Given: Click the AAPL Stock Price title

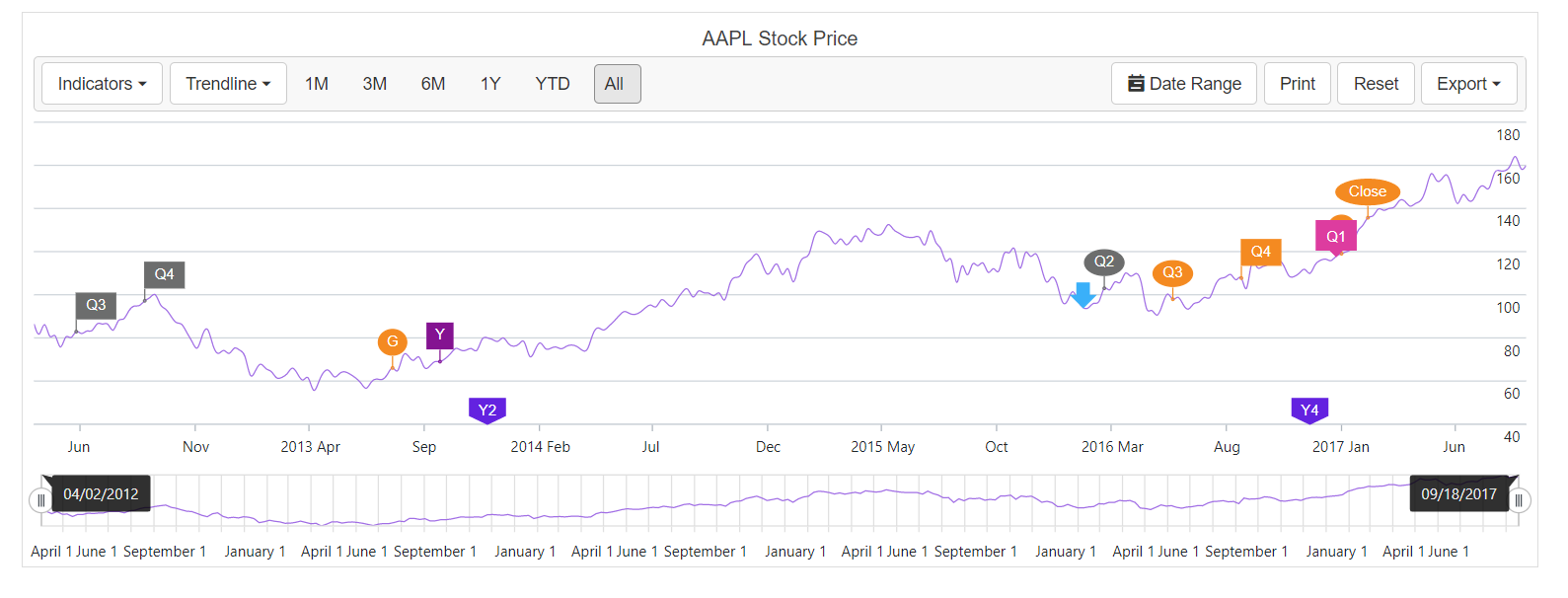Looking at the screenshot, I should 780,38.
